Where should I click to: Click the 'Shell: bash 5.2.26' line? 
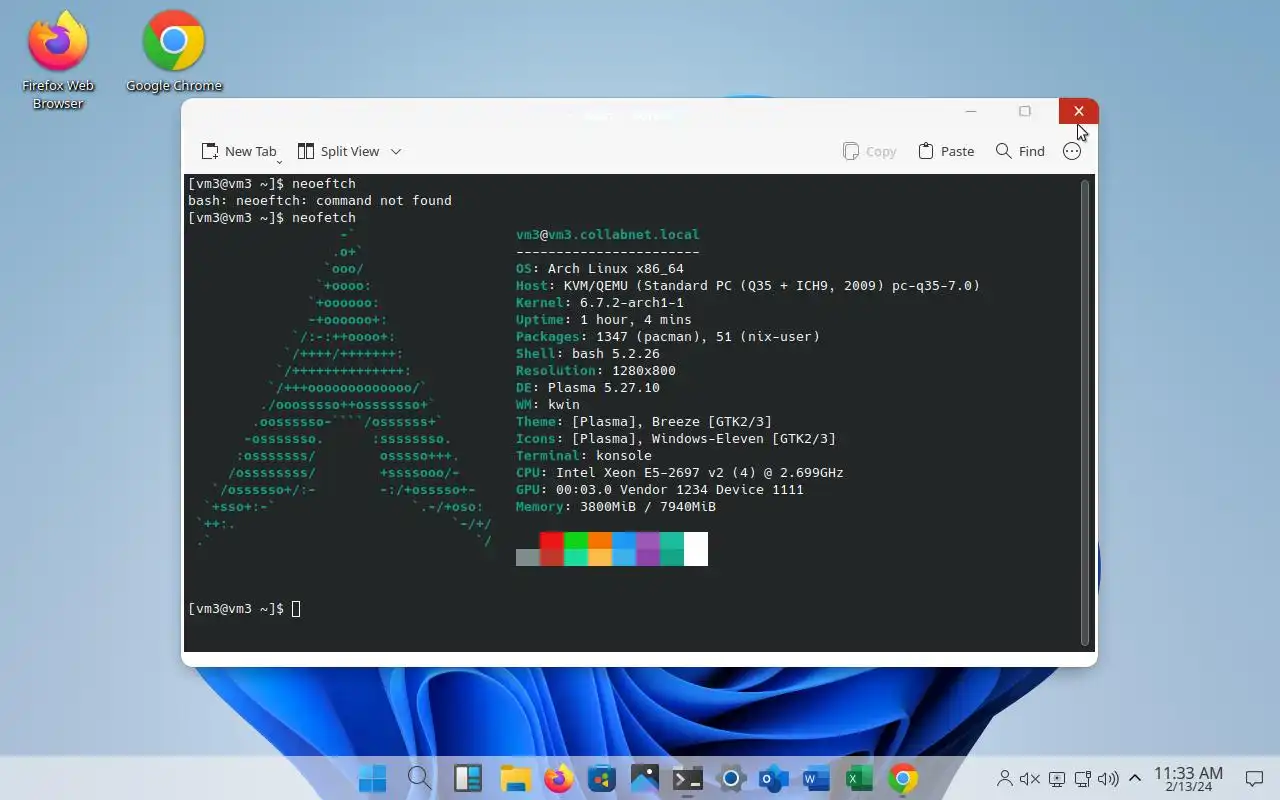click(588, 354)
